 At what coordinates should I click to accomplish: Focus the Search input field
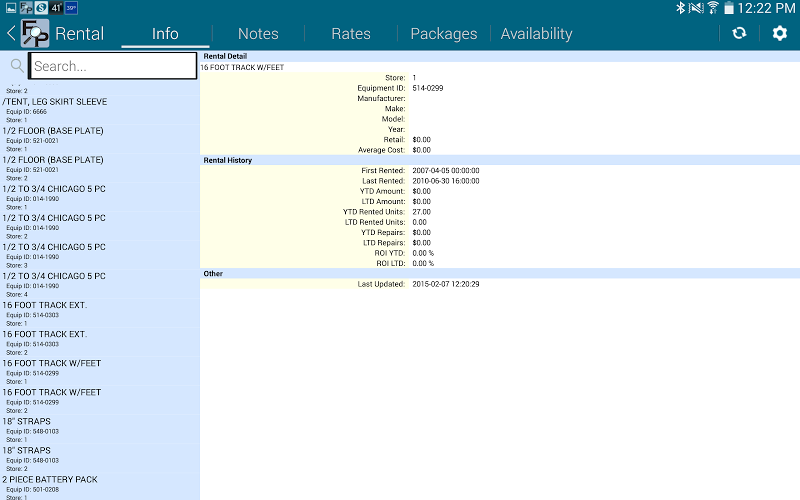[113, 66]
